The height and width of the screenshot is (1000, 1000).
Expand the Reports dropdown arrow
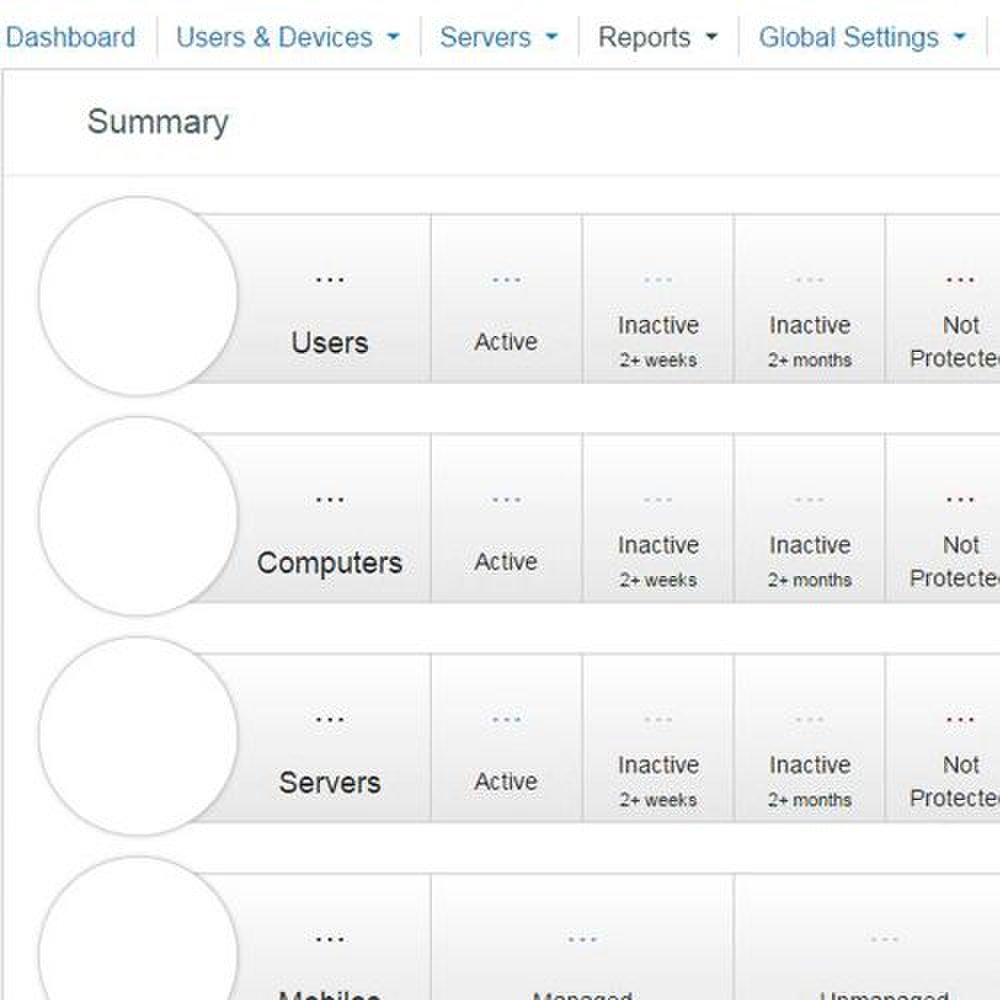(712, 37)
